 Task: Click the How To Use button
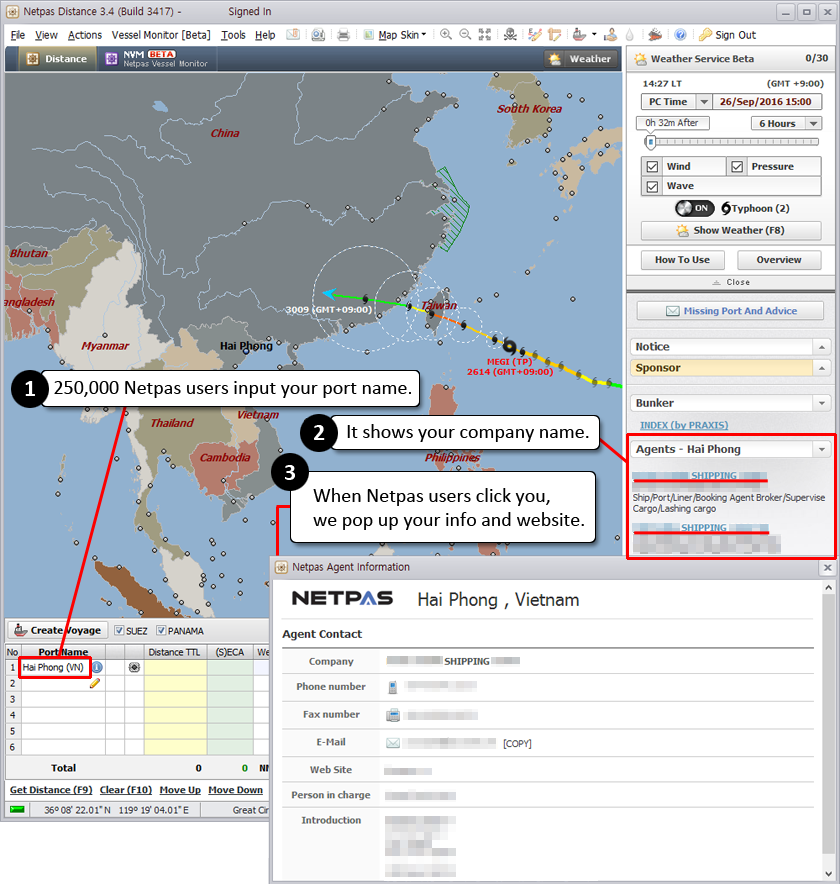682,260
